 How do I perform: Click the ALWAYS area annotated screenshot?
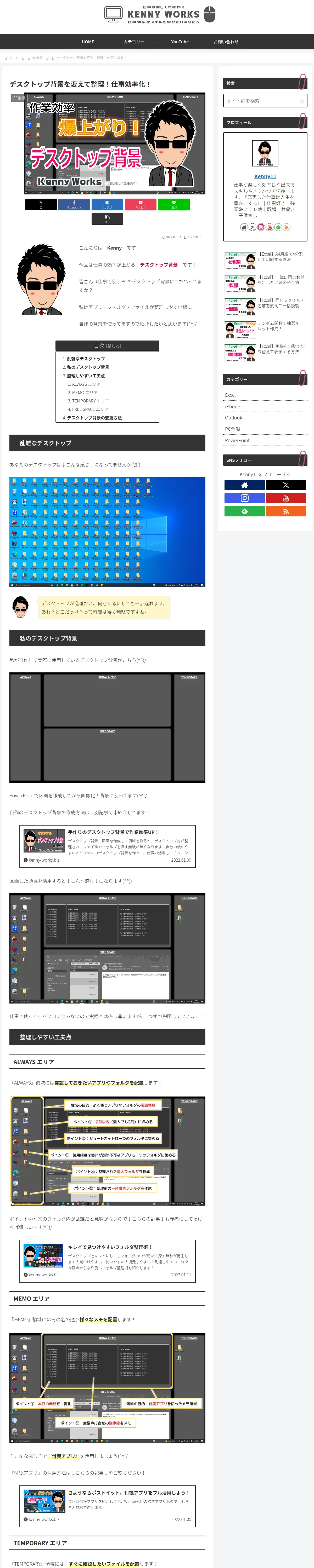(107, 1151)
